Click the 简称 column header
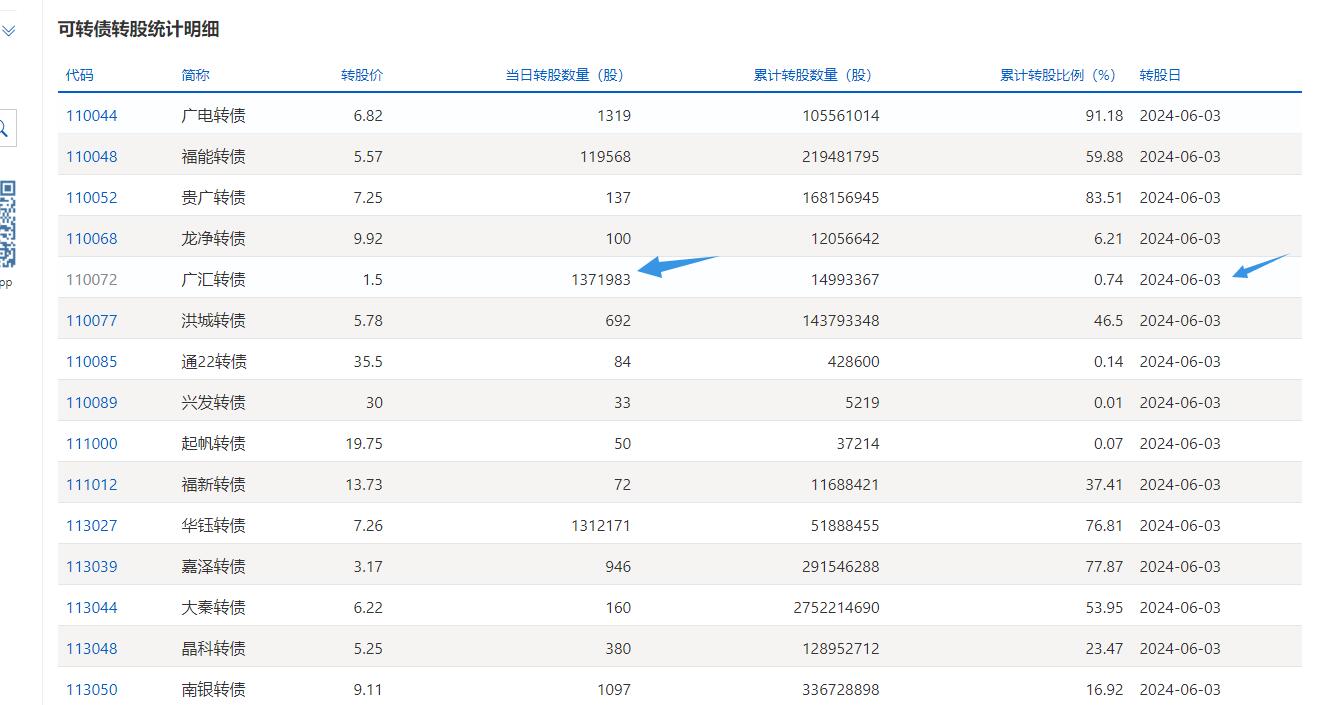 point(196,75)
